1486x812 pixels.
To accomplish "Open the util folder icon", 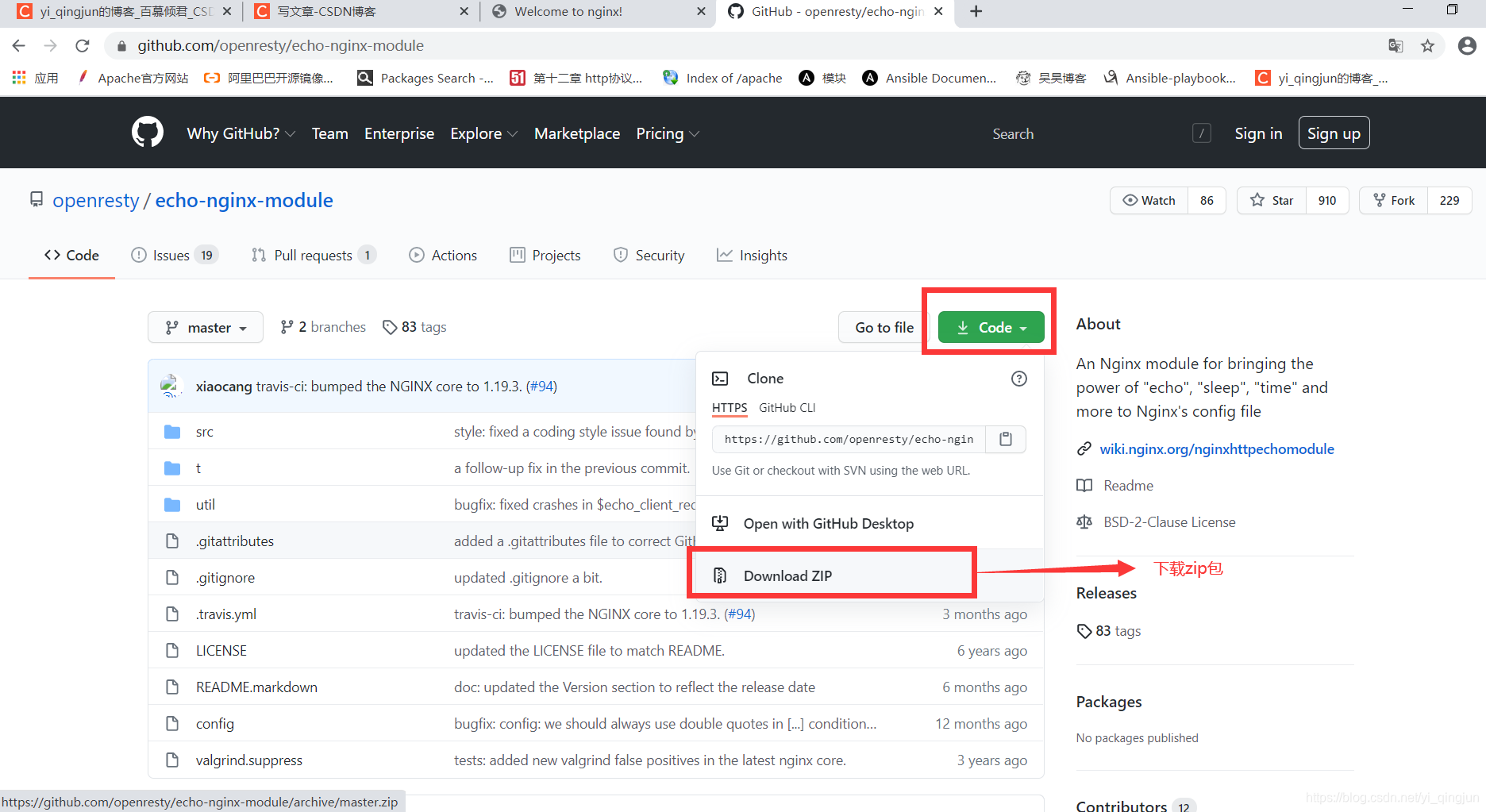I will click(172, 505).
